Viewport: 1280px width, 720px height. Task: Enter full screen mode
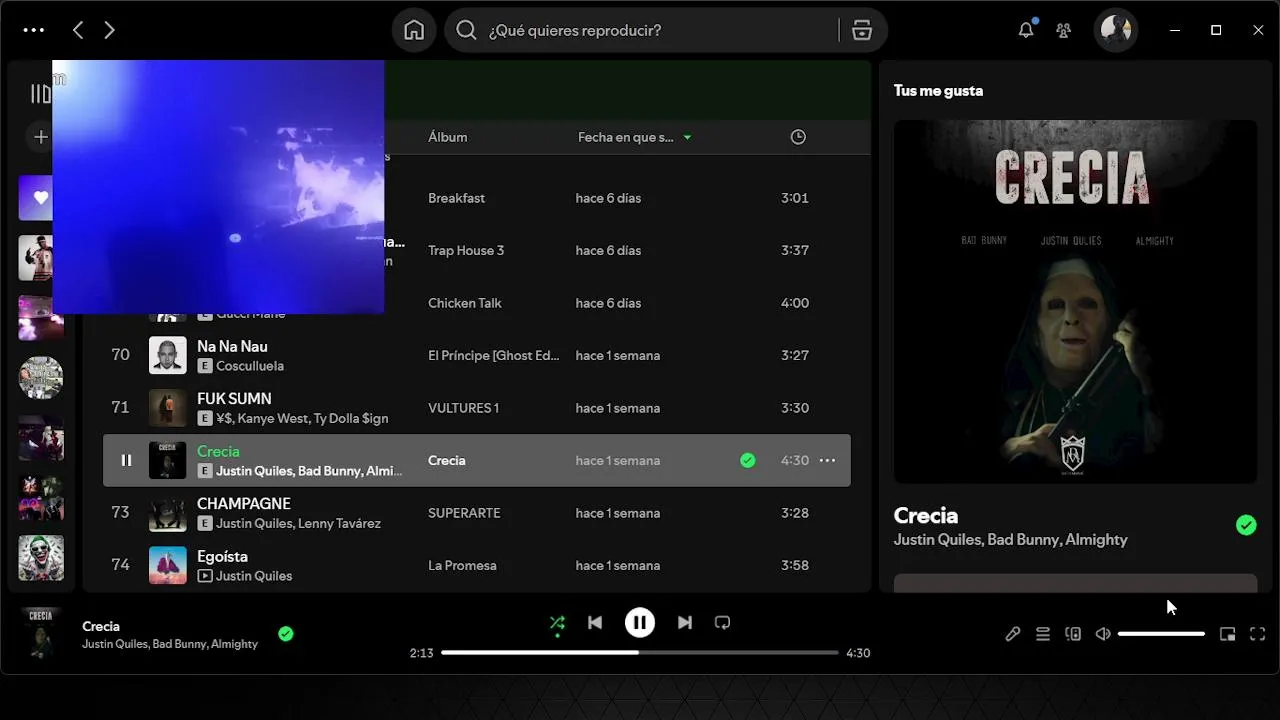coord(1258,634)
